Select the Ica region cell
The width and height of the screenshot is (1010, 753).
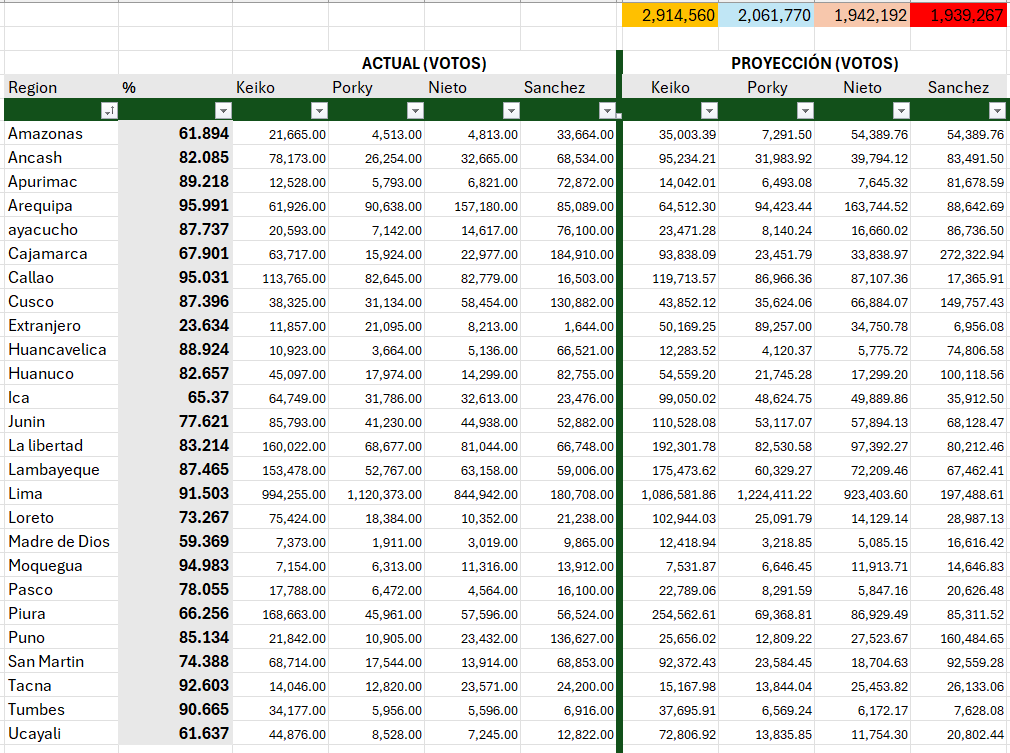coord(61,397)
